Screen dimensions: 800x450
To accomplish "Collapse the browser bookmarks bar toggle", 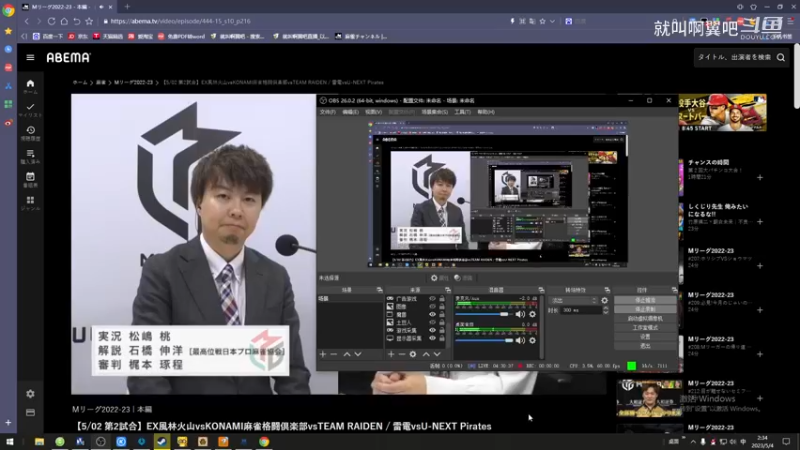I will tap(24, 36).
